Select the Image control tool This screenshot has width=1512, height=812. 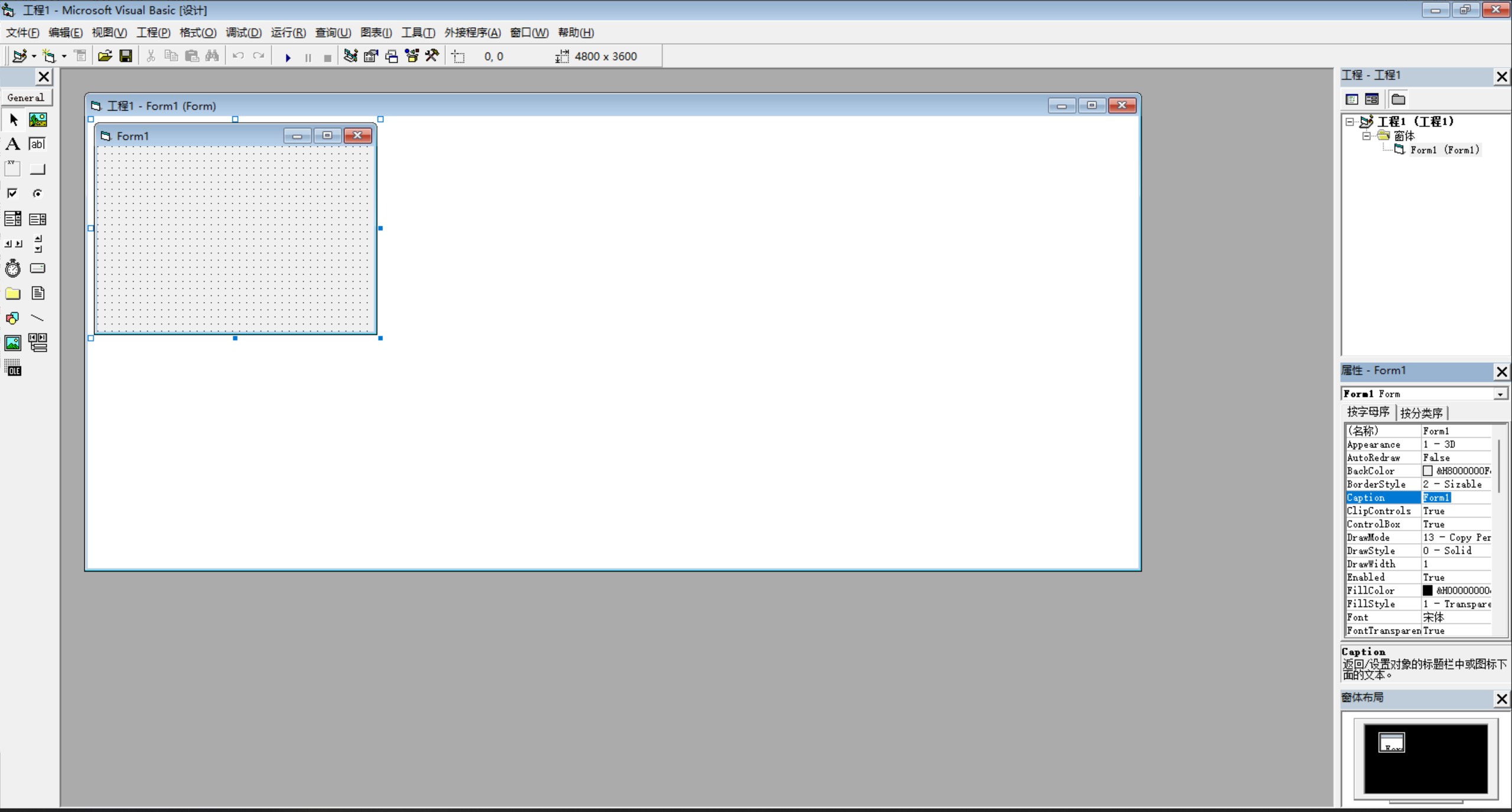13,343
